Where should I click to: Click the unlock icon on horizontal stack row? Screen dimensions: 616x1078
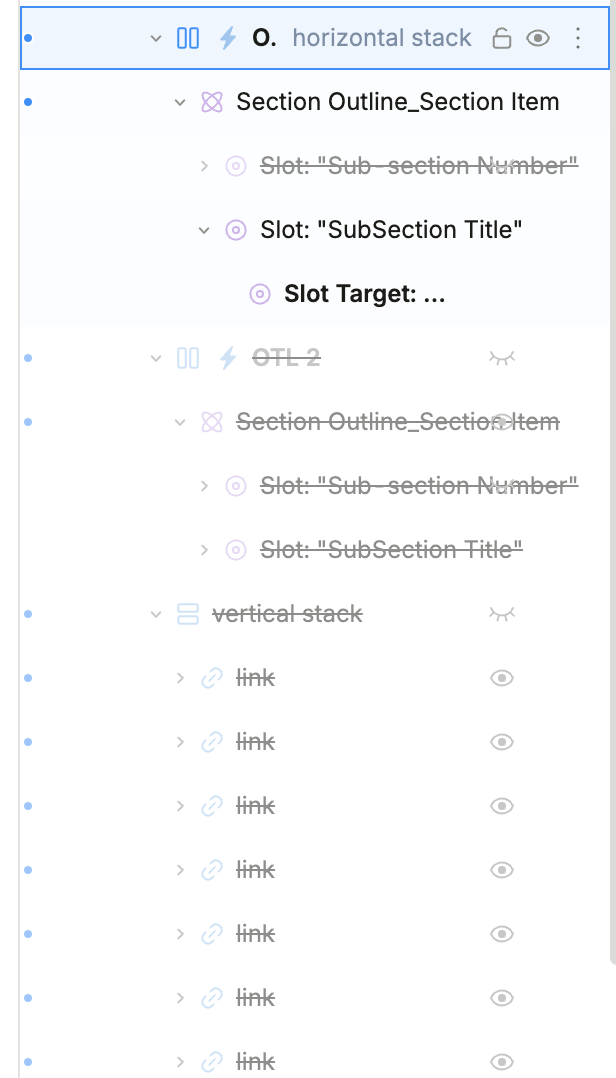tap(502, 39)
